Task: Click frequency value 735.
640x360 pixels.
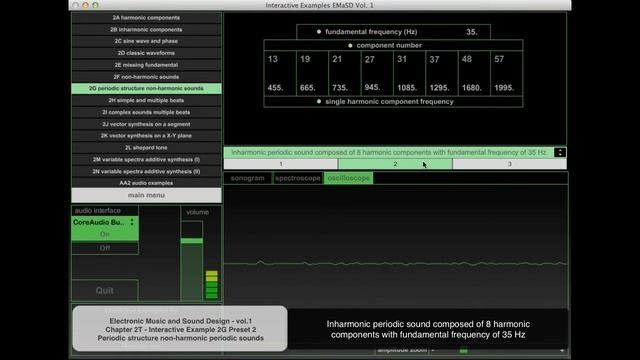Action: coord(340,88)
